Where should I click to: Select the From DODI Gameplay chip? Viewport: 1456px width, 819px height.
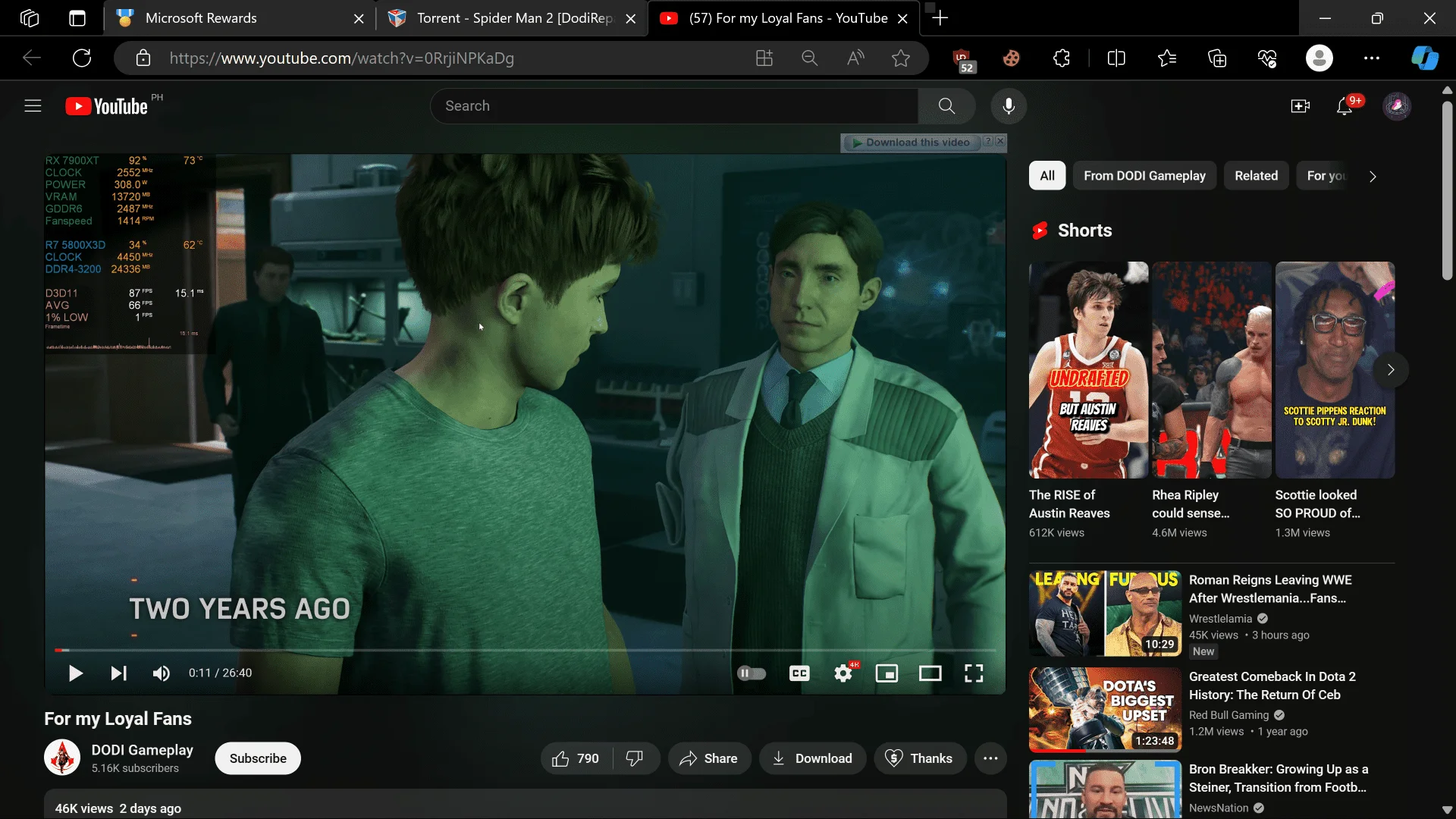pos(1144,176)
